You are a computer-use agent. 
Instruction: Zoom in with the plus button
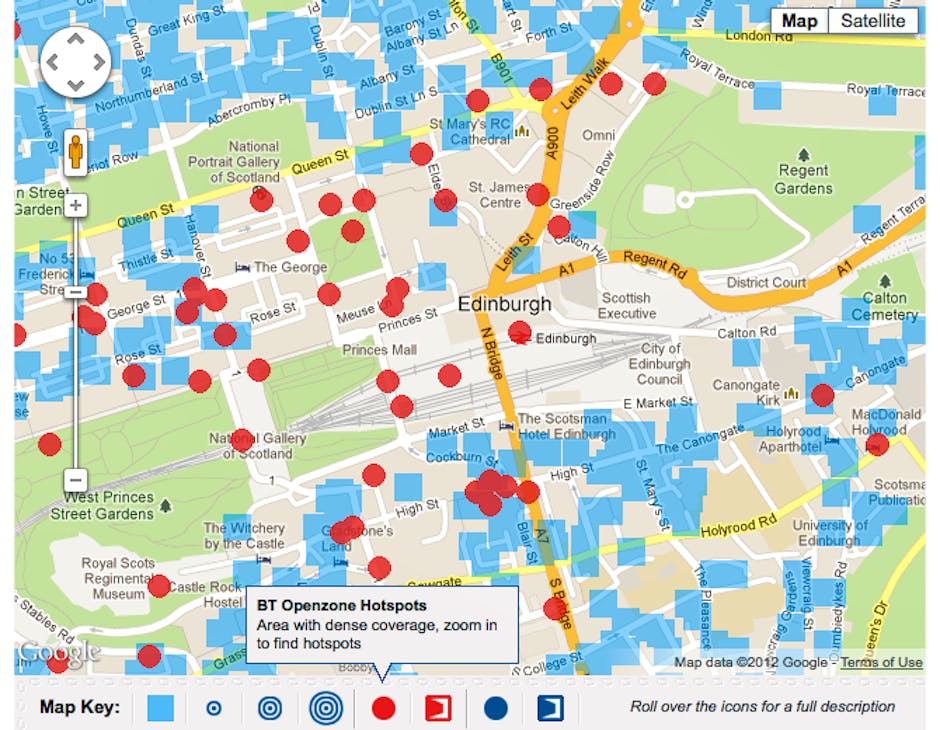[x=76, y=206]
